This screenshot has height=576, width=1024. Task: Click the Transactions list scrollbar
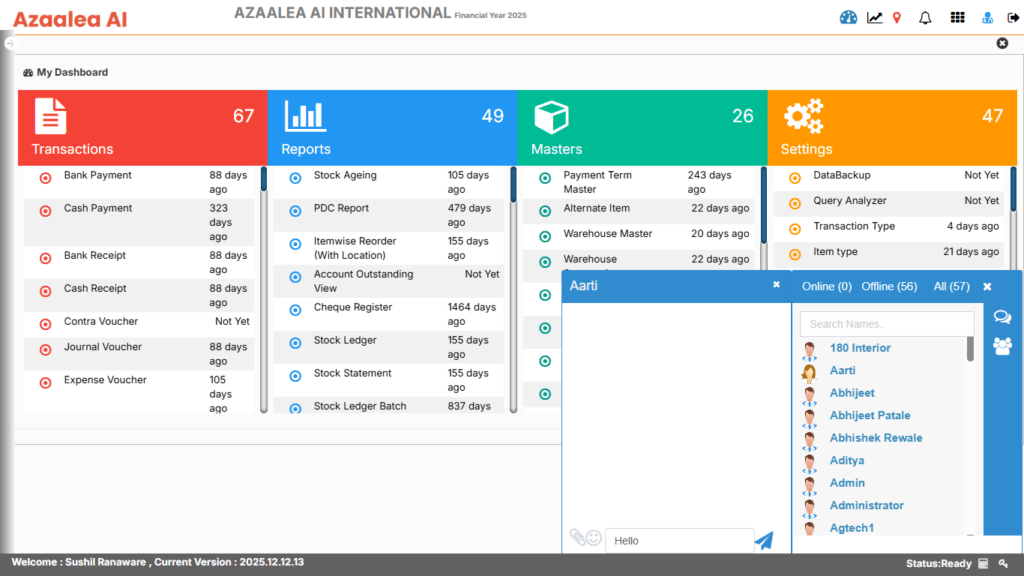[x=264, y=290]
